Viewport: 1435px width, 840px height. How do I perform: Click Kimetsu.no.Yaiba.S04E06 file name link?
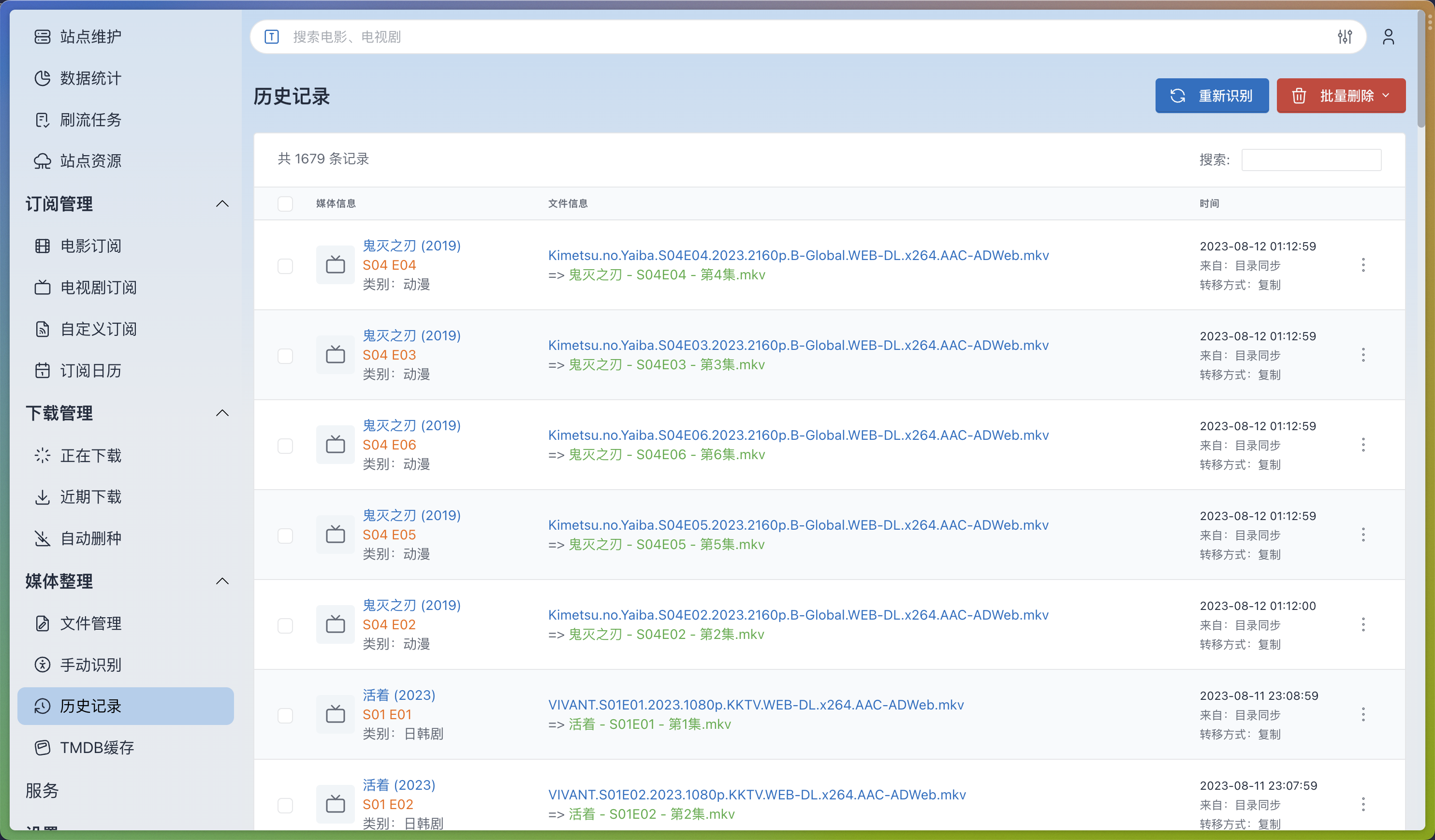[798, 435]
